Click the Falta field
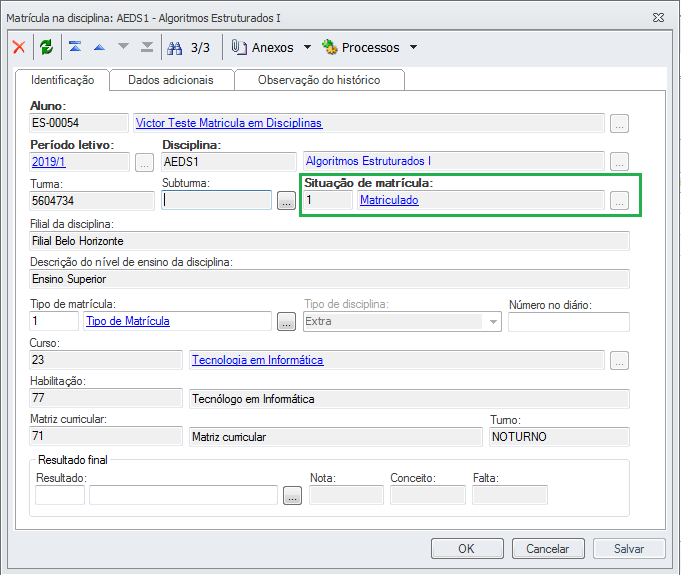 click(510, 495)
